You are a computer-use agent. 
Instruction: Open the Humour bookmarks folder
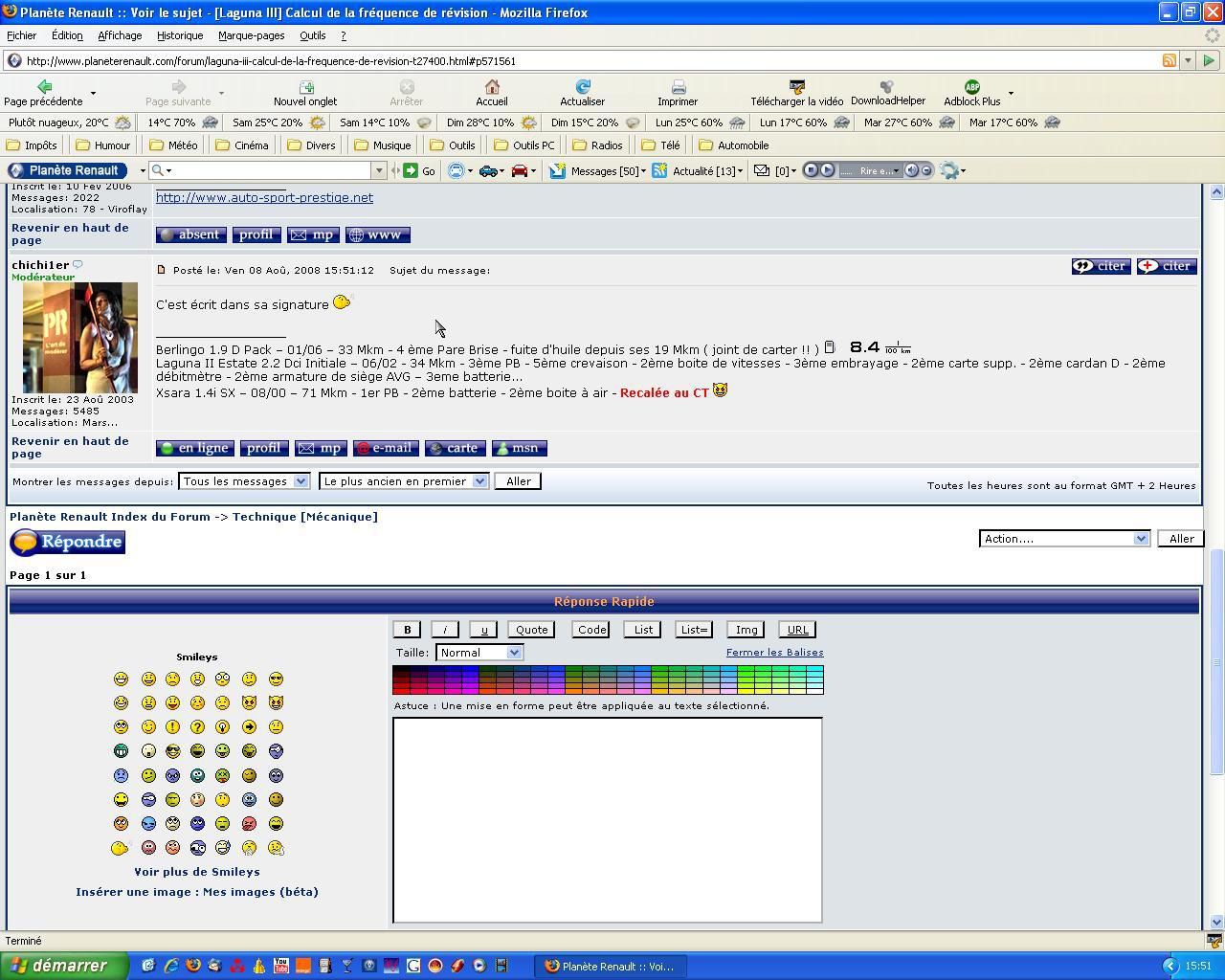pos(102,145)
